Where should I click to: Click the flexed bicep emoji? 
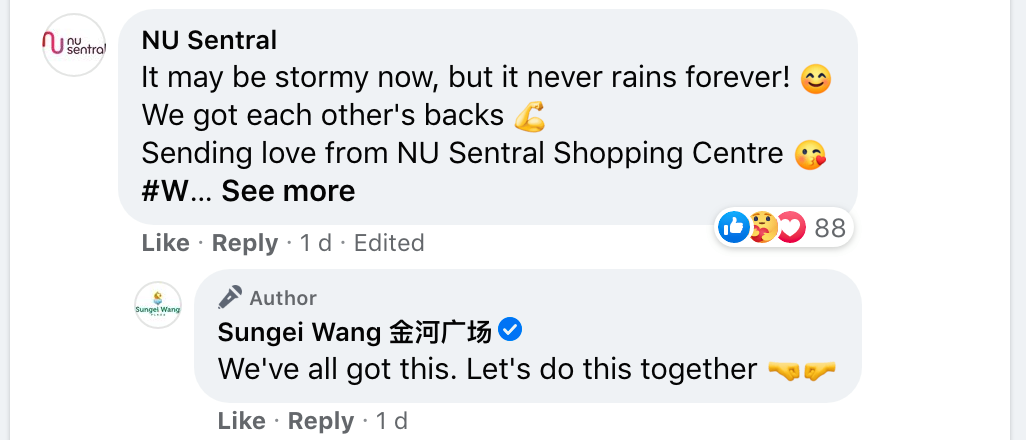(529, 116)
